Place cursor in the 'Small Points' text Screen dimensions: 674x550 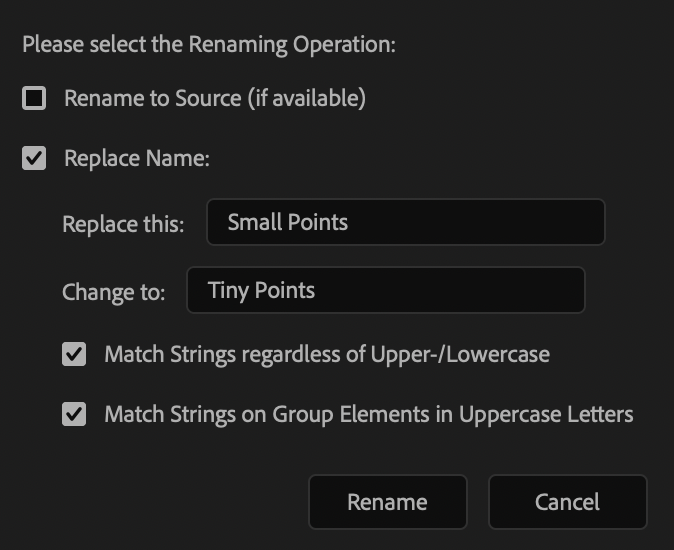click(288, 222)
